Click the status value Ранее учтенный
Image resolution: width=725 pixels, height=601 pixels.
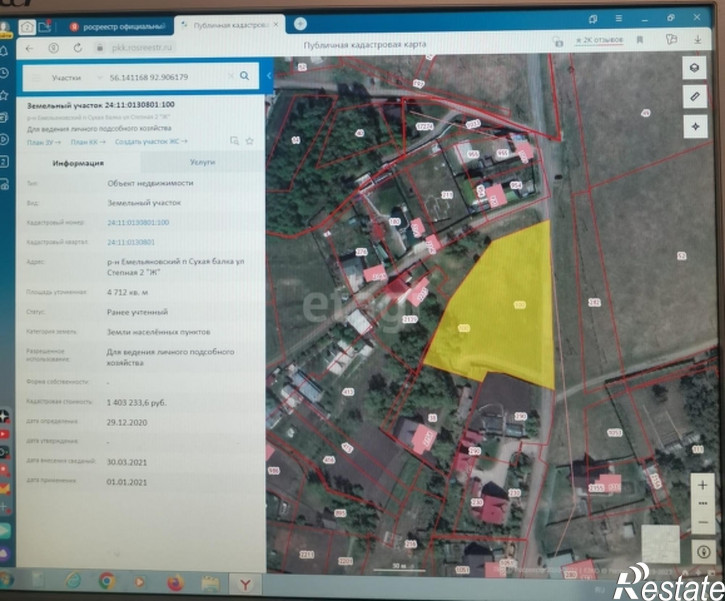[137, 312]
